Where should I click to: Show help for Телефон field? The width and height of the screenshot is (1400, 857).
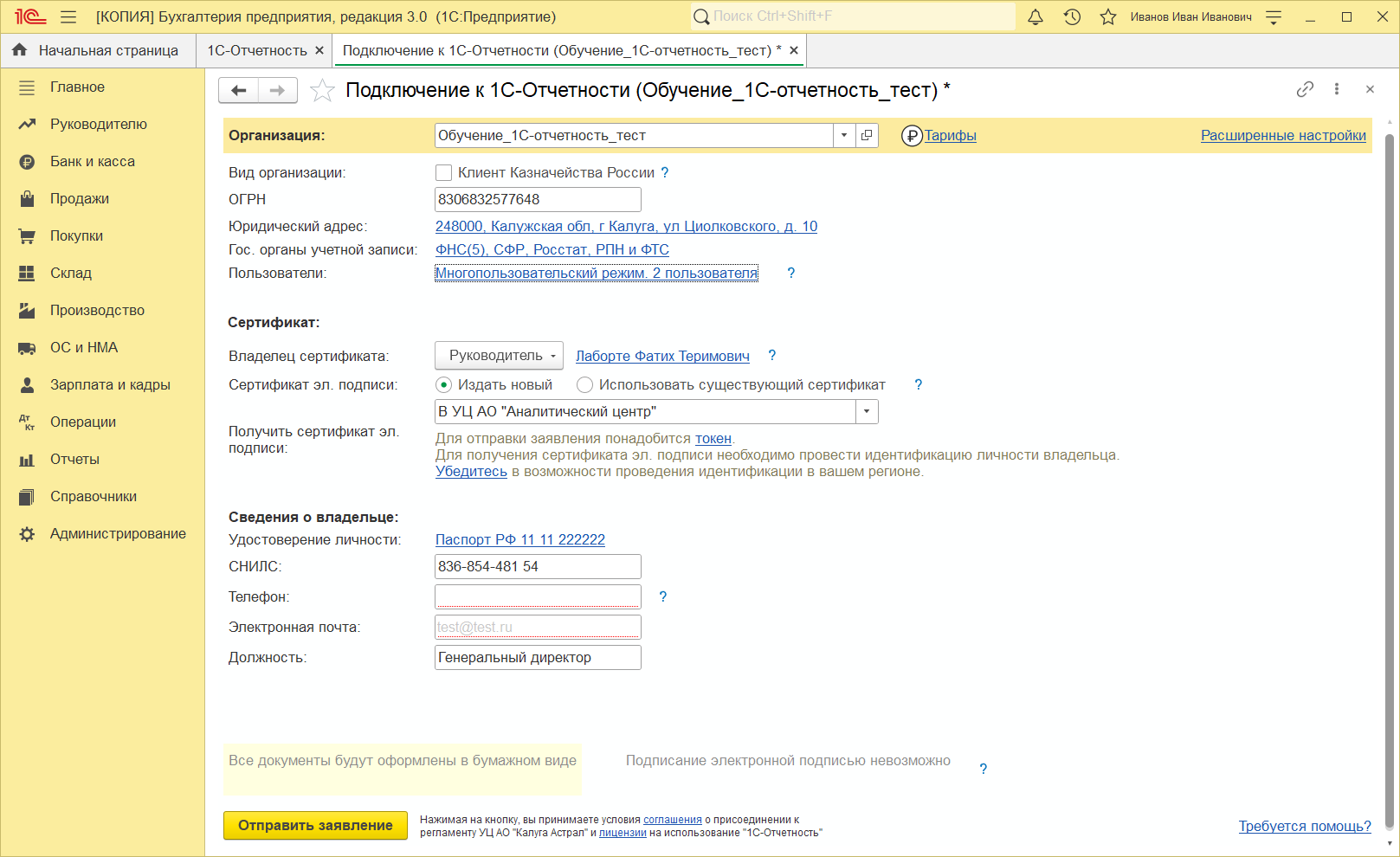[x=663, y=597]
